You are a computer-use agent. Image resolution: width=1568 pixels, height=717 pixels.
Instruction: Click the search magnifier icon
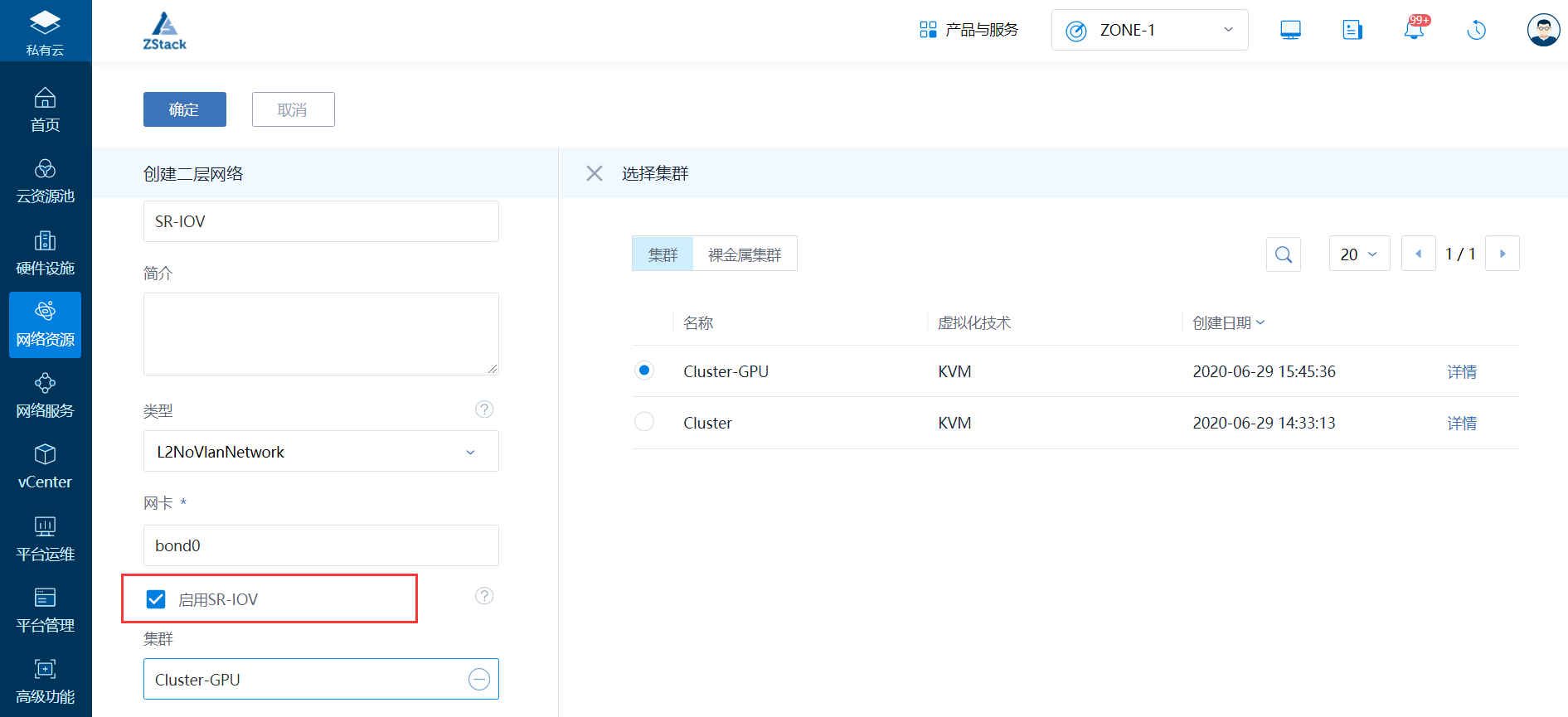(x=1283, y=254)
